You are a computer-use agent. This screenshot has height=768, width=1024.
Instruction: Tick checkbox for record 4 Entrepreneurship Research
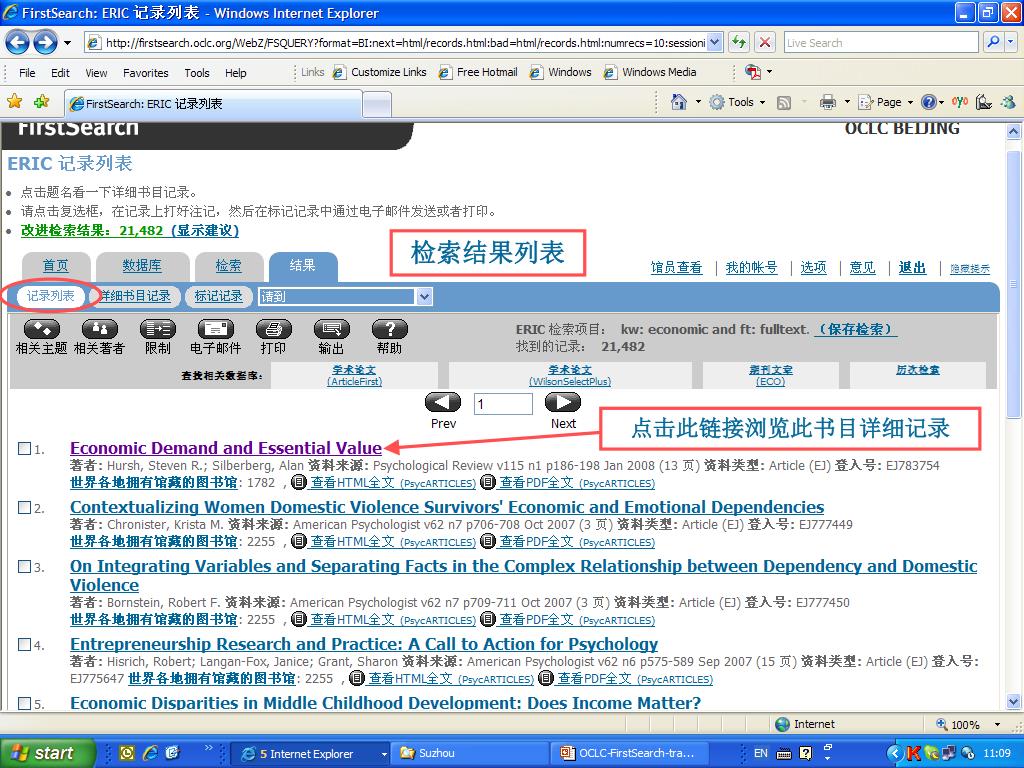(x=24, y=645)
